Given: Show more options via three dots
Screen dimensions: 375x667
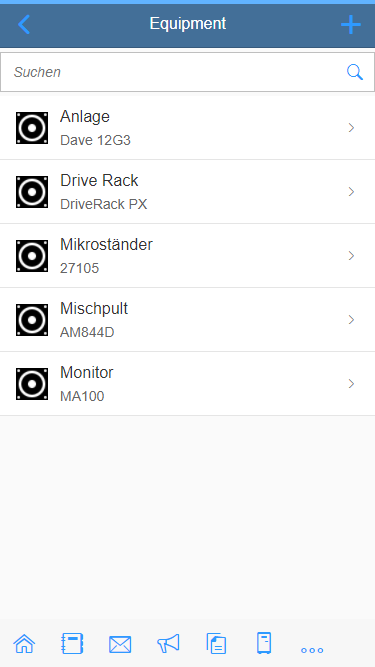Looking at the screenshot, I should (312, 650).
